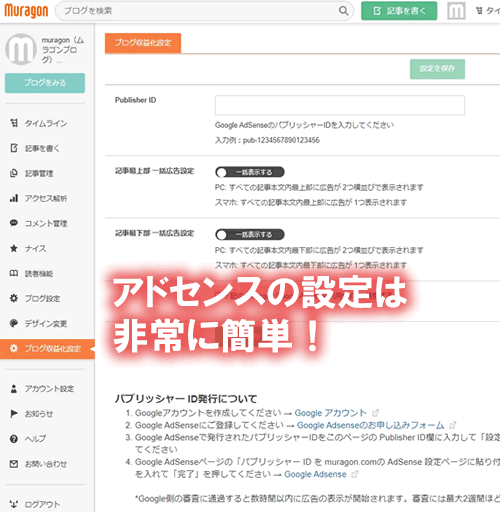The width and height of the screenshot is (500, 512).
Task: Click the タイムライン sidebar icon
Action: point(14,123)
